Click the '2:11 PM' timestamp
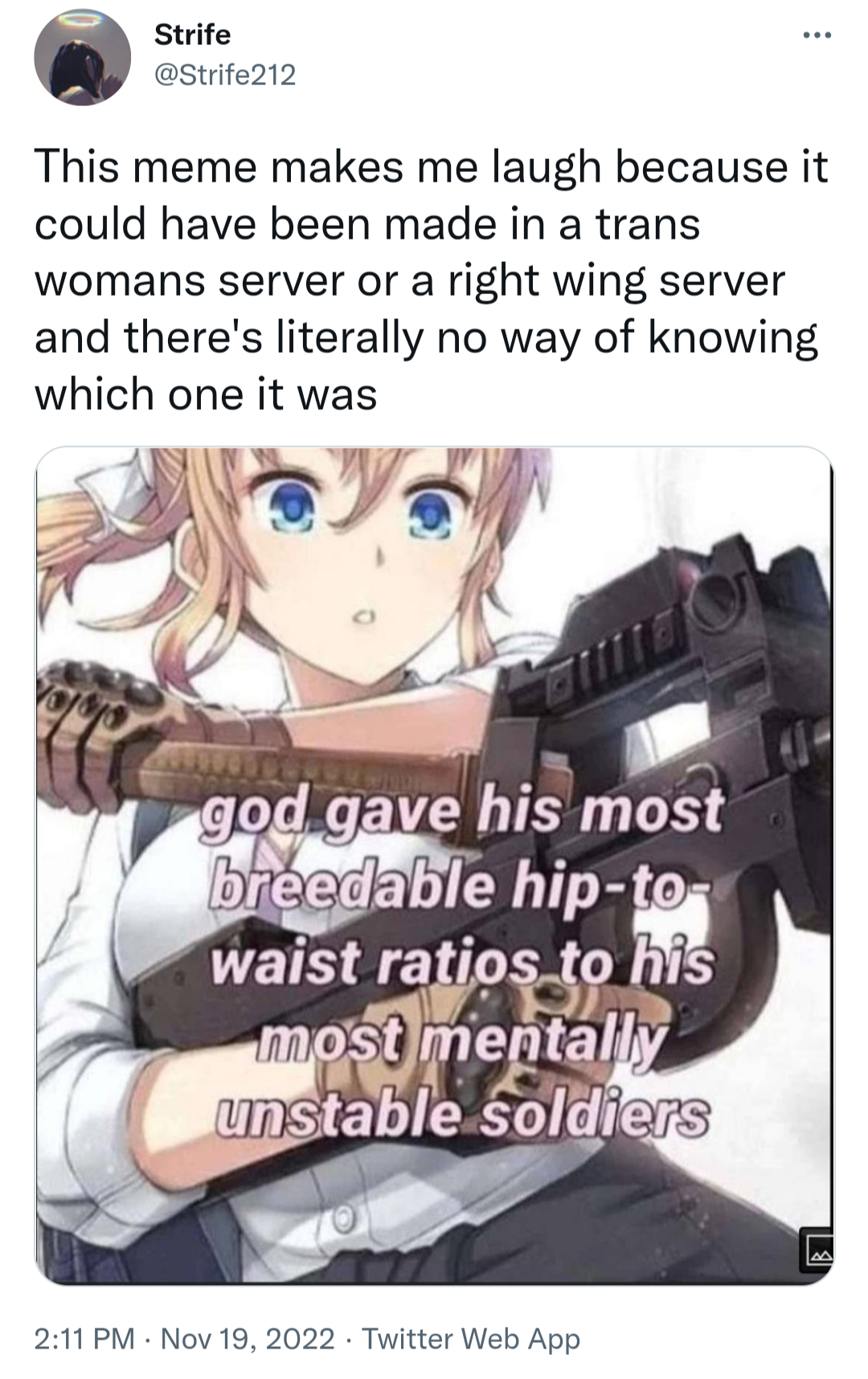The height and width of the screenshot is (1379, 868). (84, 1339)
